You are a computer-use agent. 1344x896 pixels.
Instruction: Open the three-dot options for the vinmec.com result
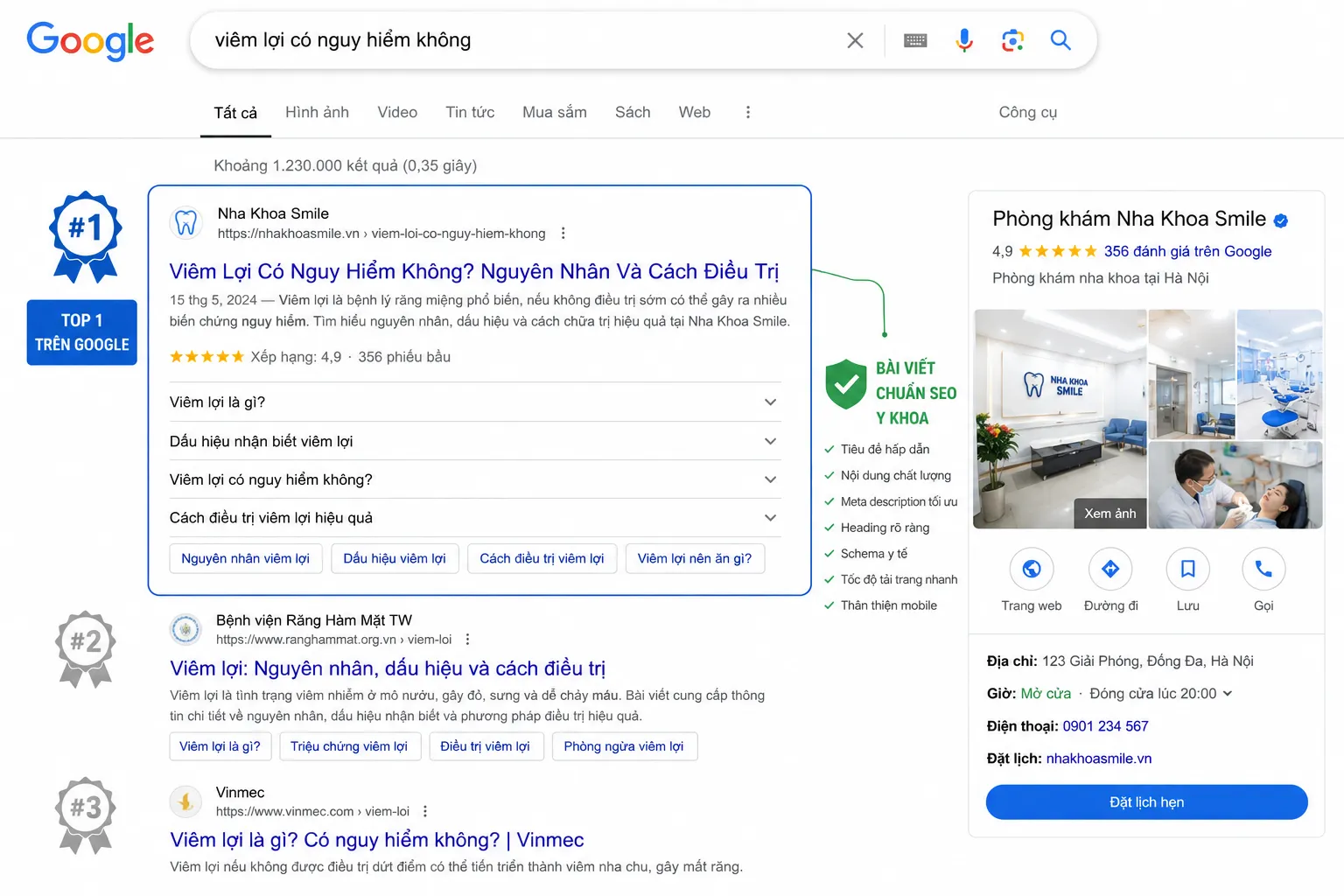coord(425,811)
